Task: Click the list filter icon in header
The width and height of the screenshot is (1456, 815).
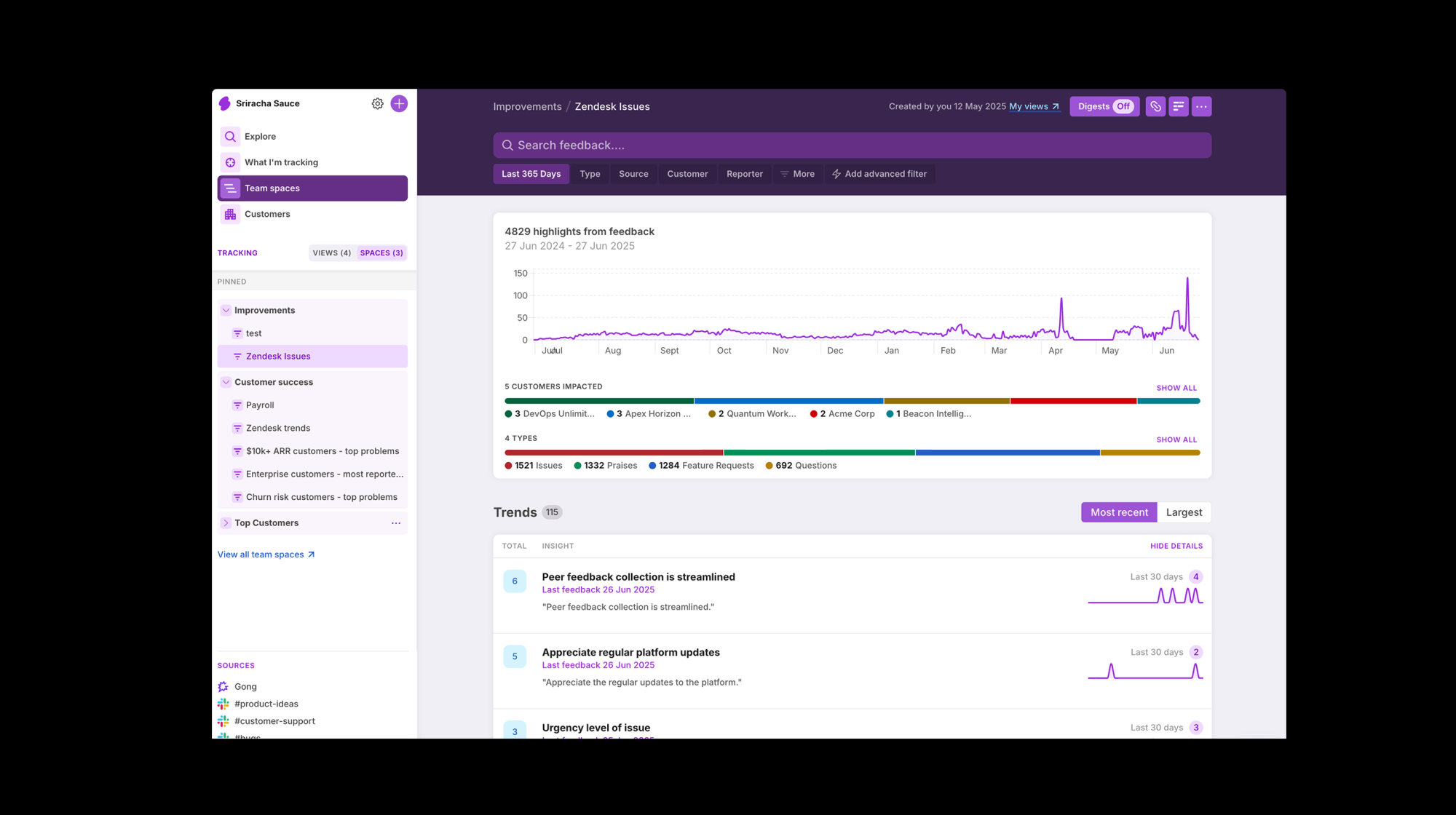Action: [1179, 106]
